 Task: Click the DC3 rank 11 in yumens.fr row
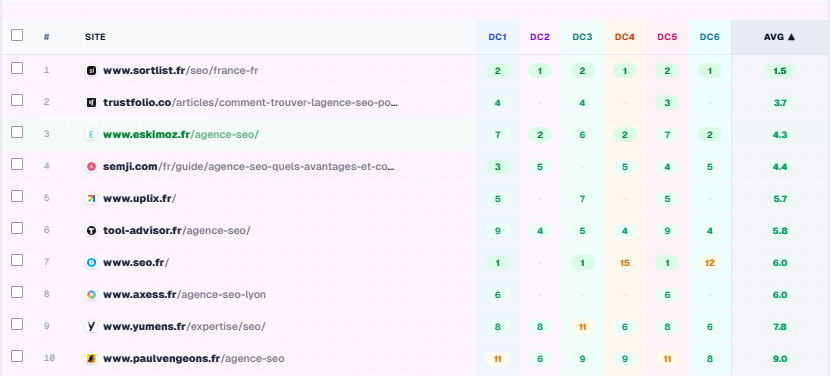582,327
